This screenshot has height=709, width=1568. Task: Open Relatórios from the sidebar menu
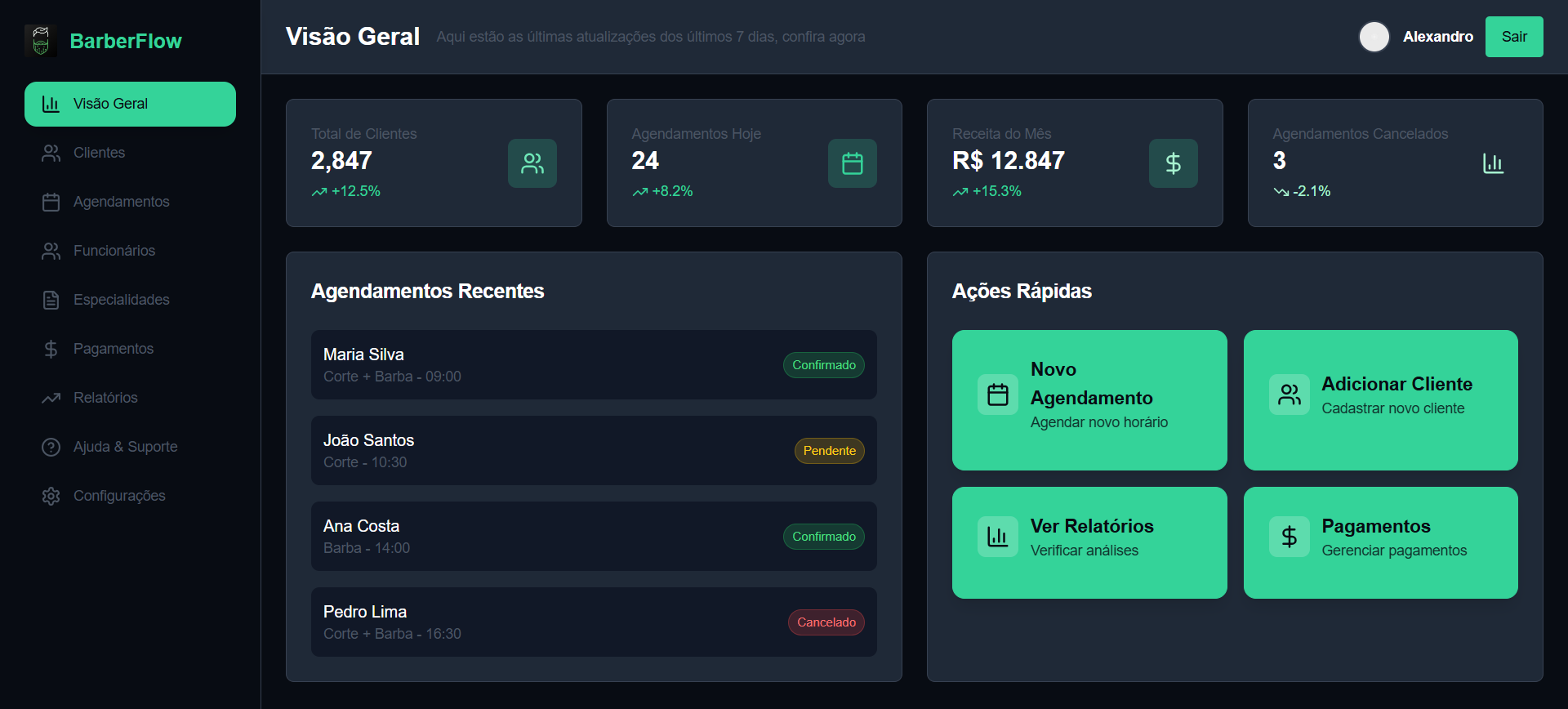click(x=105, y=398)
